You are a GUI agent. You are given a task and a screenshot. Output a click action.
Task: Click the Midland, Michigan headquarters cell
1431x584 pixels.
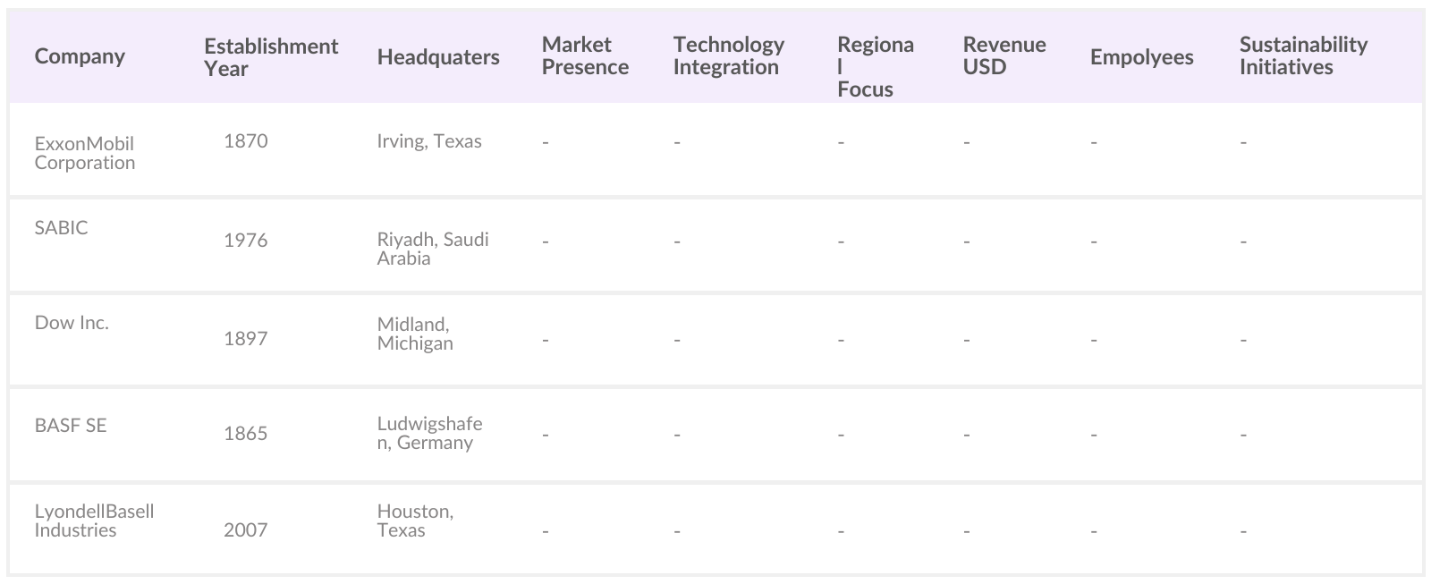point(415,334)
